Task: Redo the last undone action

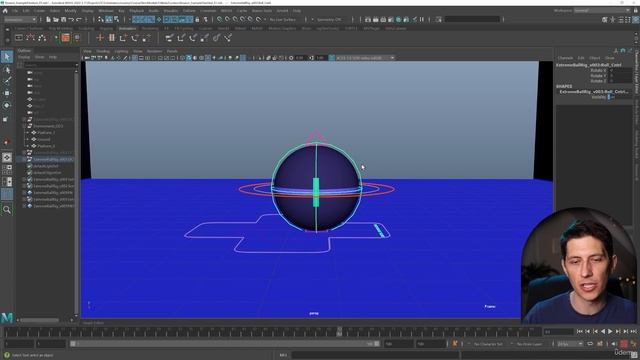Action: pyautogui.click(x=79, y=19)
